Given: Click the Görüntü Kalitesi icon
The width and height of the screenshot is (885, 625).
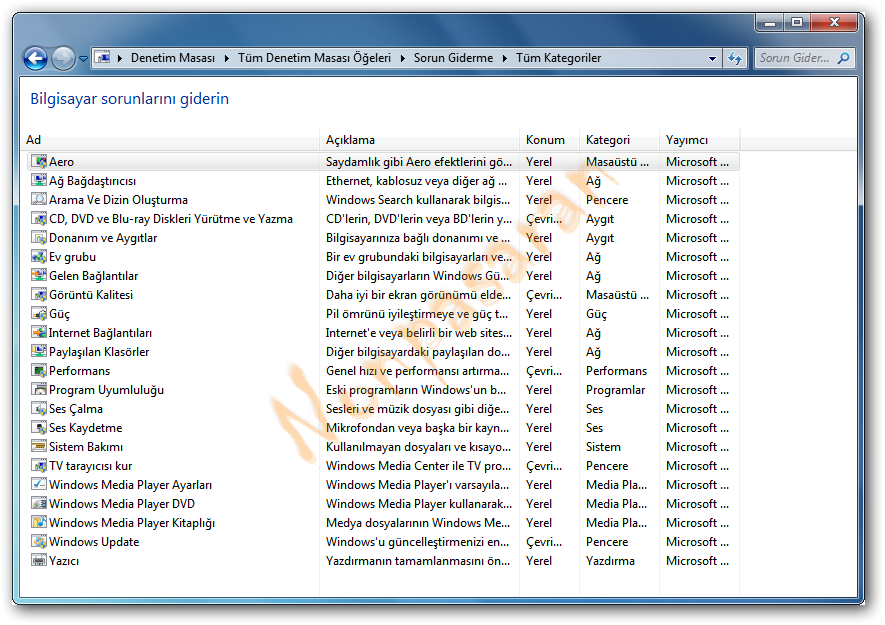Looking at the screenshot, I should point(38,295).
